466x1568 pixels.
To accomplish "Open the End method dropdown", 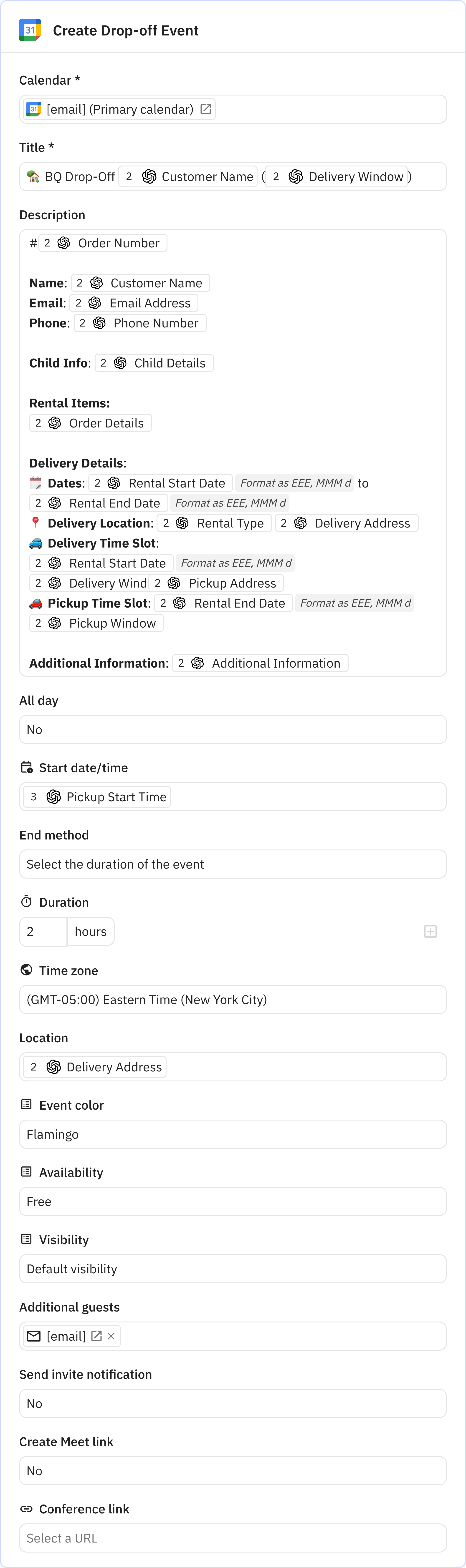I will [233, 864].
